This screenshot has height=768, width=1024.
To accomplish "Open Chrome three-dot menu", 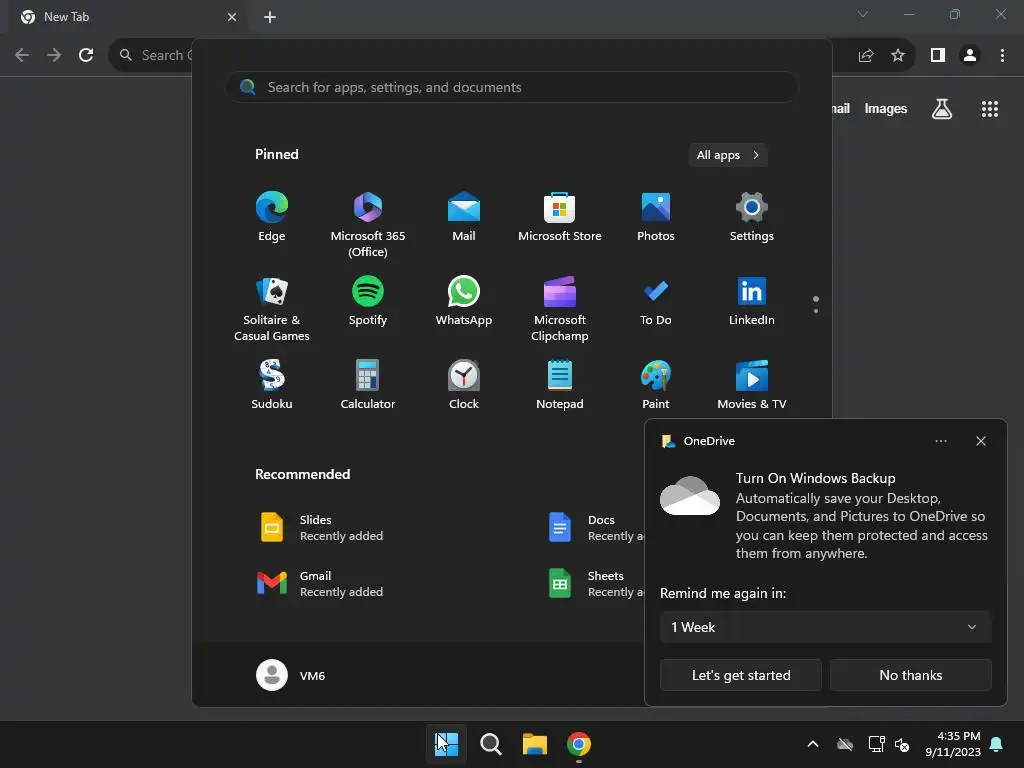I will coord(1002,55).
